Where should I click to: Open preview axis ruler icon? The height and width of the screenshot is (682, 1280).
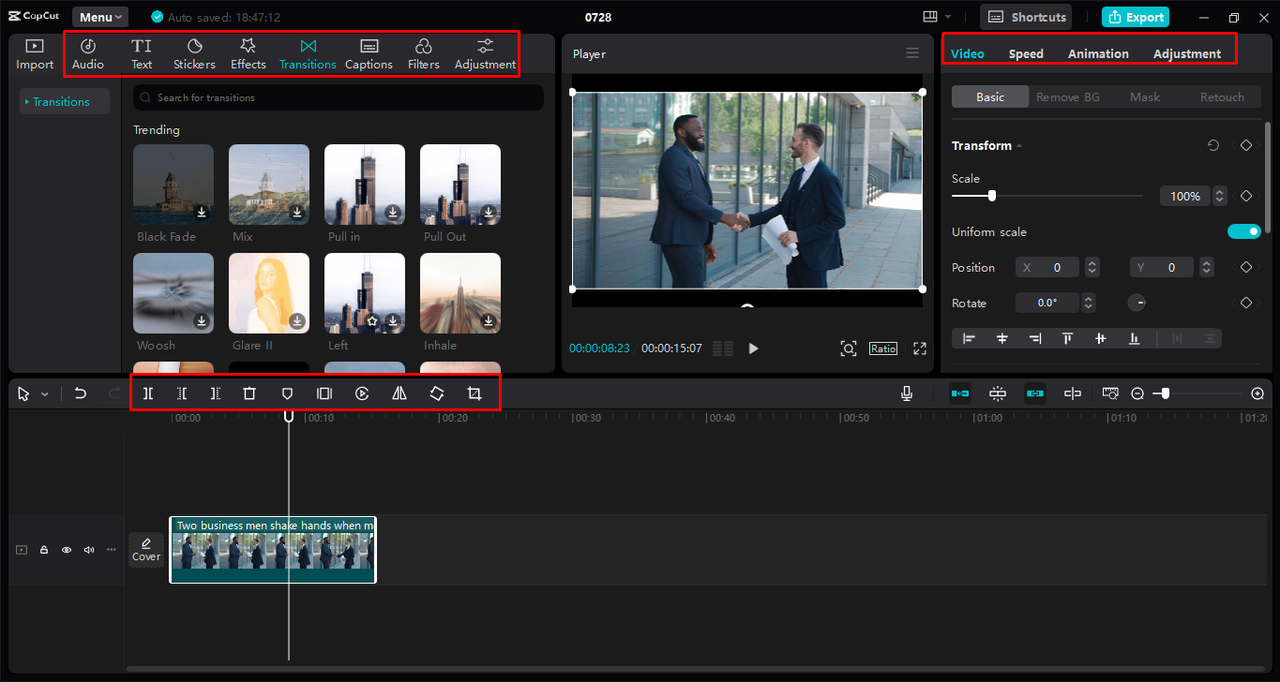pos(1110,394)
